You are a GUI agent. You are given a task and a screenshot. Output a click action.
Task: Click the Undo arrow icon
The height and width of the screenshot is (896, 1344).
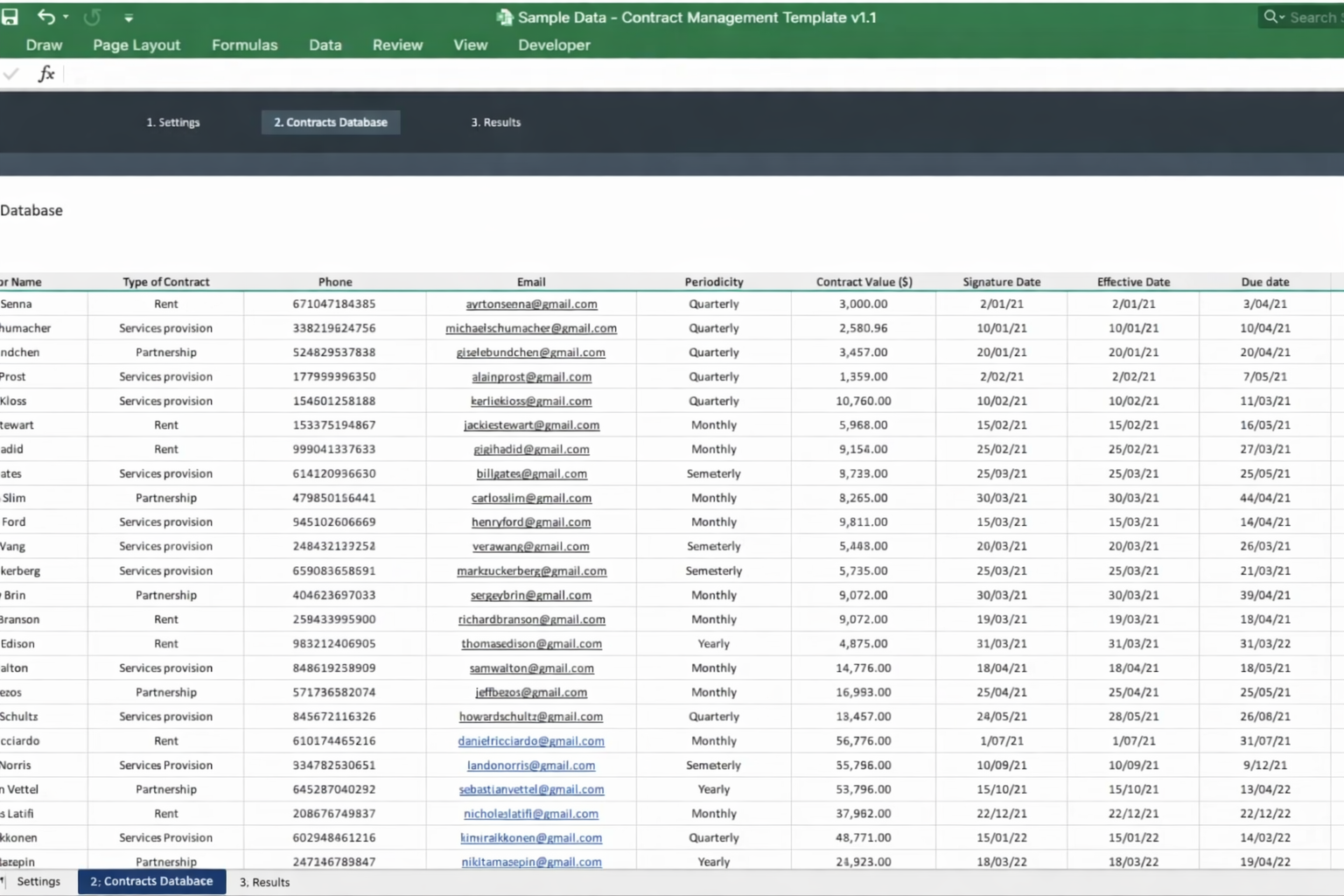click(x=45, y=17)
